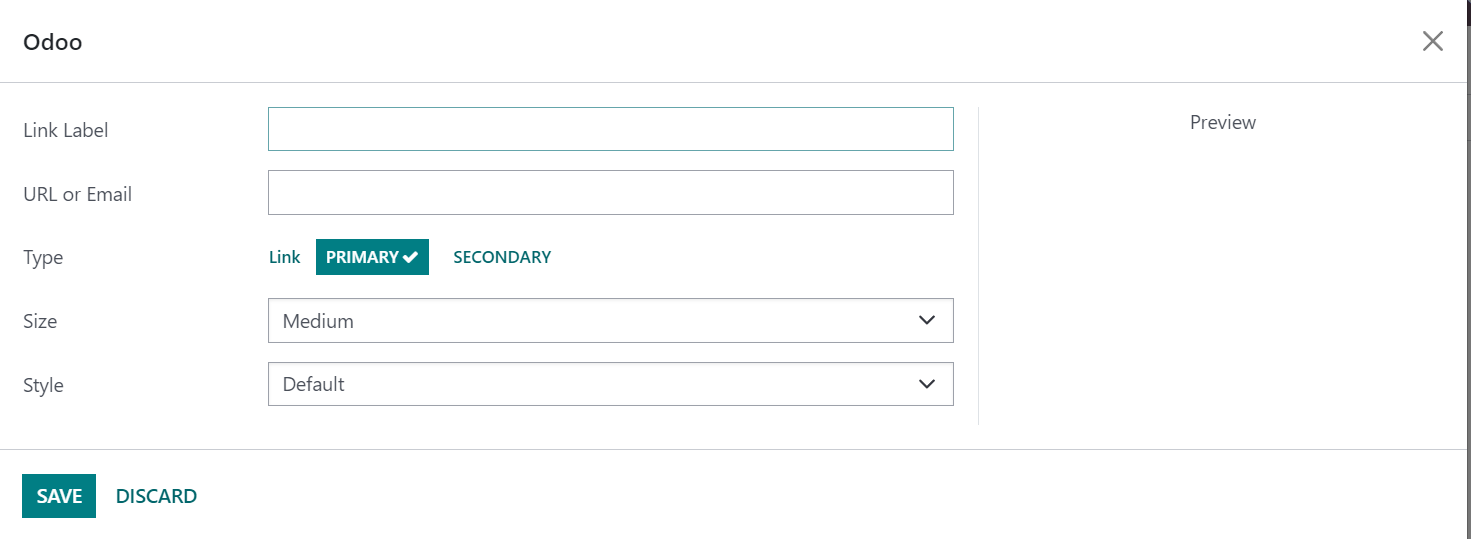Image resolution: width=1471 pixels, height=539 pixels.
Task: Focus the Link Label text field
Action: 610,129
